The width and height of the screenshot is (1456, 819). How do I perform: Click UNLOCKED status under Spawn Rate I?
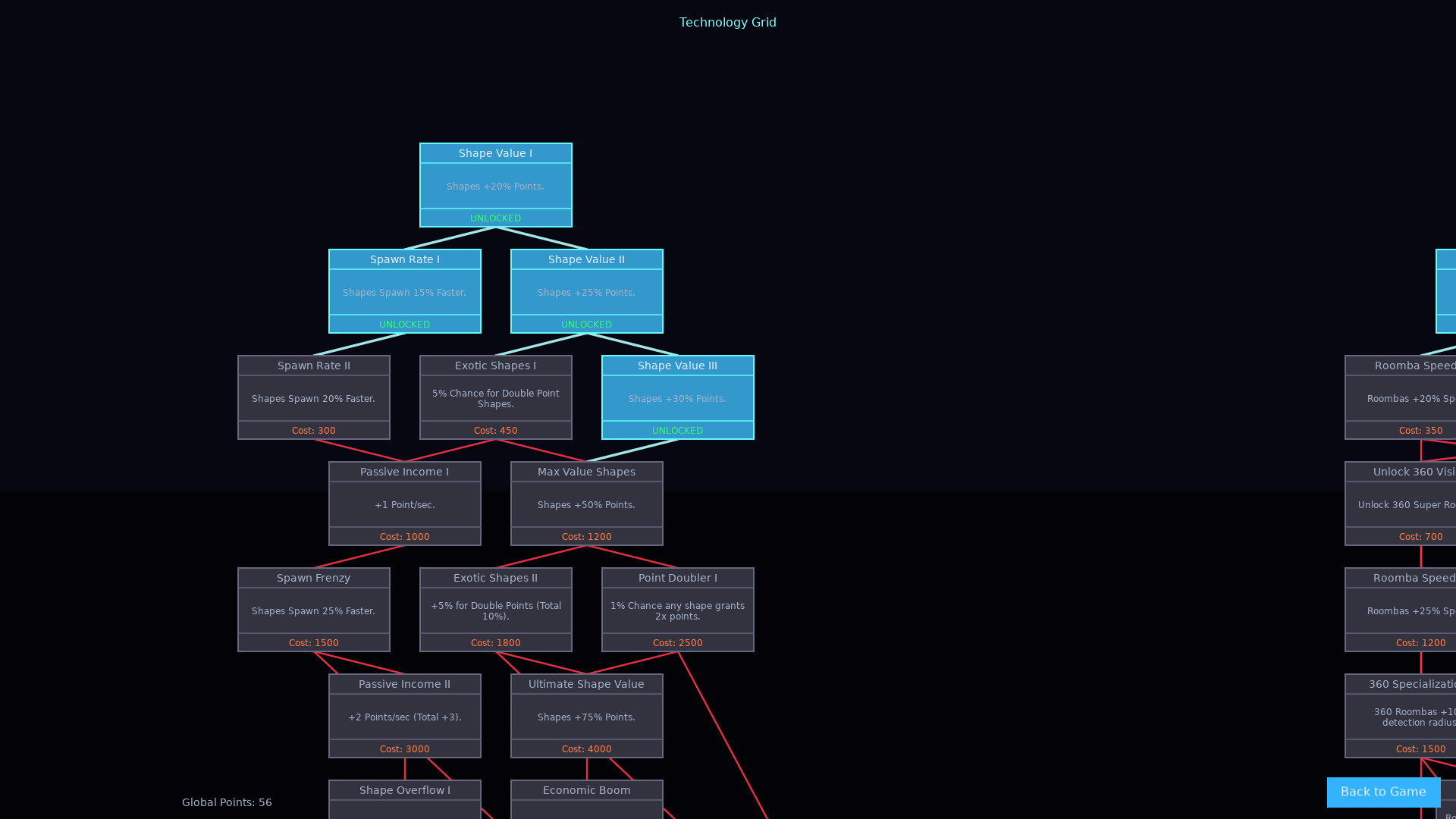pyautogui.click(x=405, y=325)
